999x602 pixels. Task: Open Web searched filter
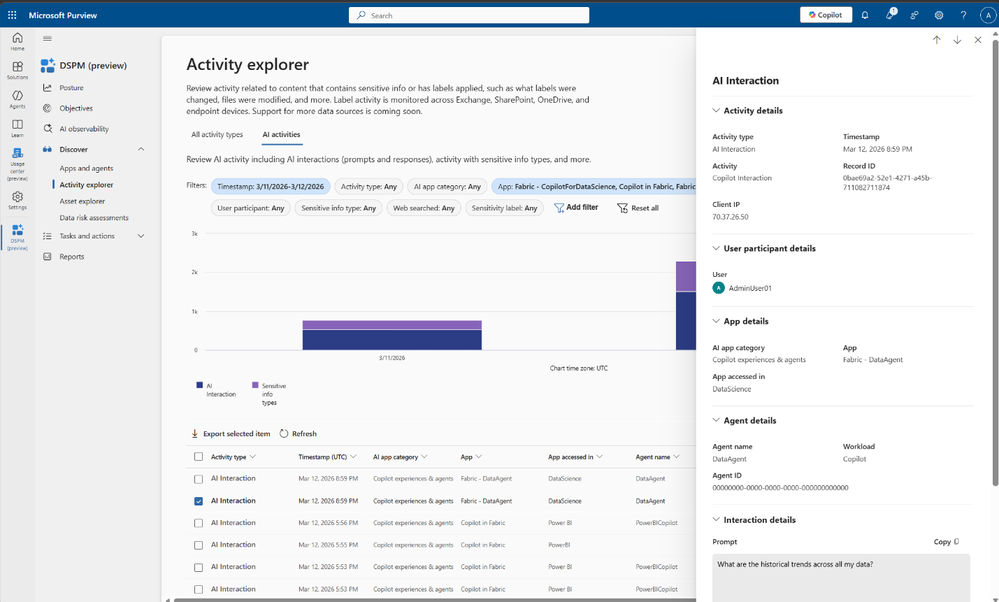[x=424, y=208]
